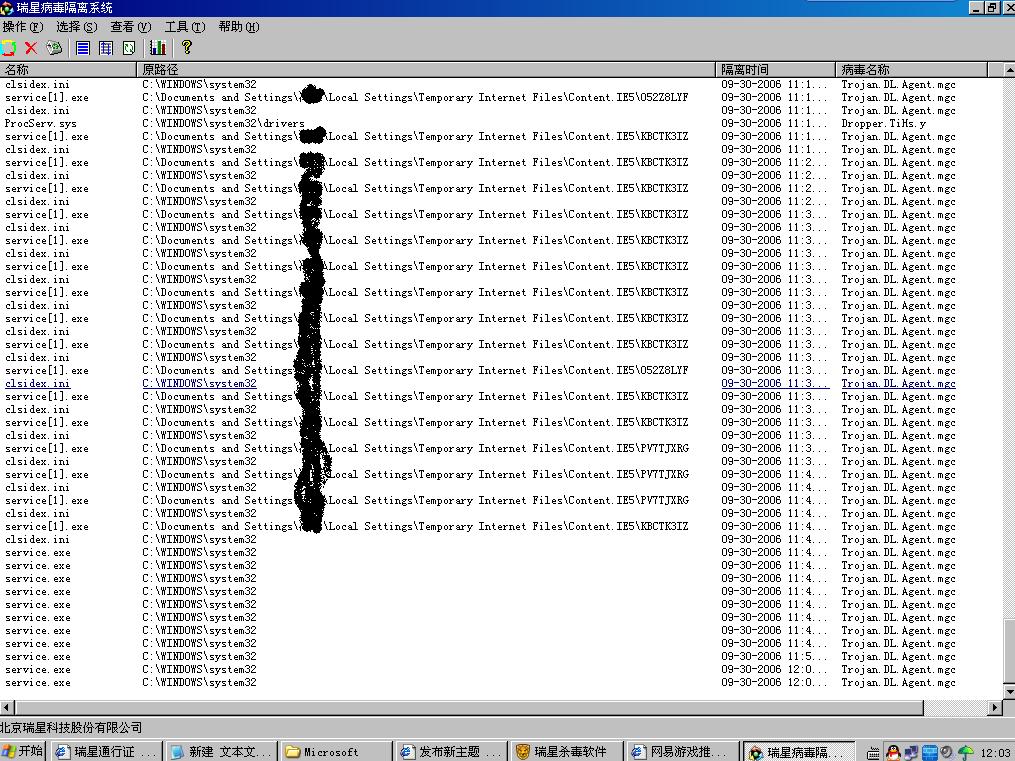Screen dimensions: 1015x761
Task: Click the restore file icon with green arrow
Action: click(x=54, y=48)
